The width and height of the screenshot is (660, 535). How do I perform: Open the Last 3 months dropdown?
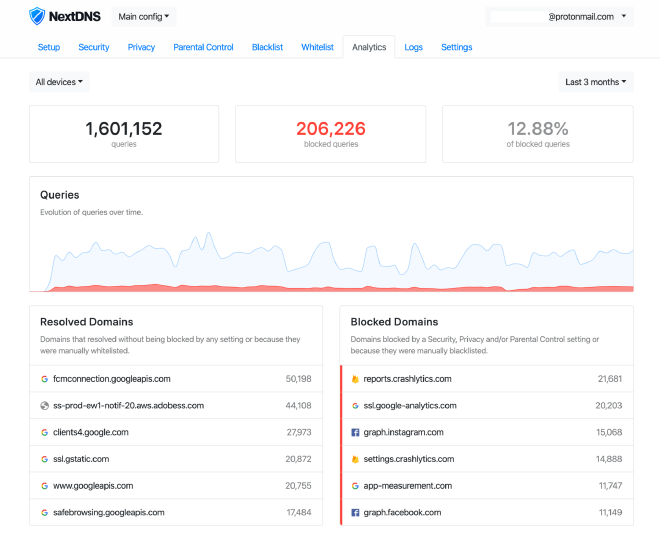click(596, 82)
